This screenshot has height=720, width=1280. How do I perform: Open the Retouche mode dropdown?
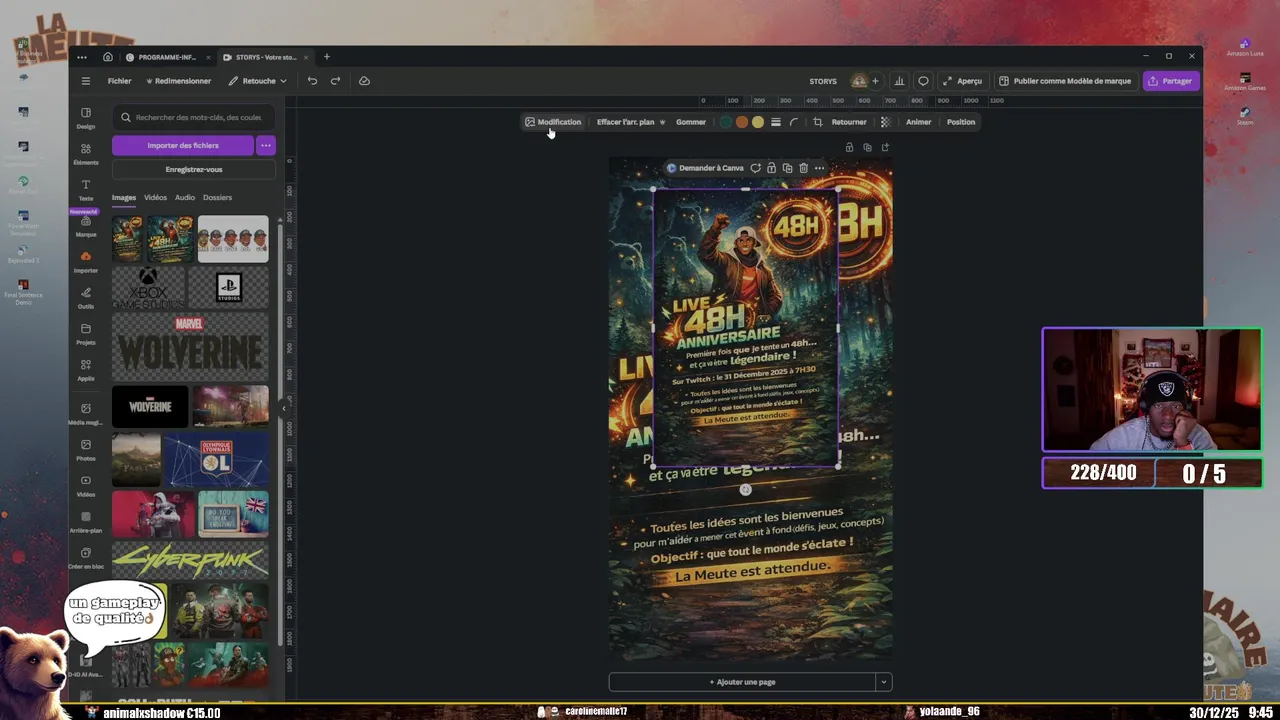pyautogui.click(x=257, y=81)
